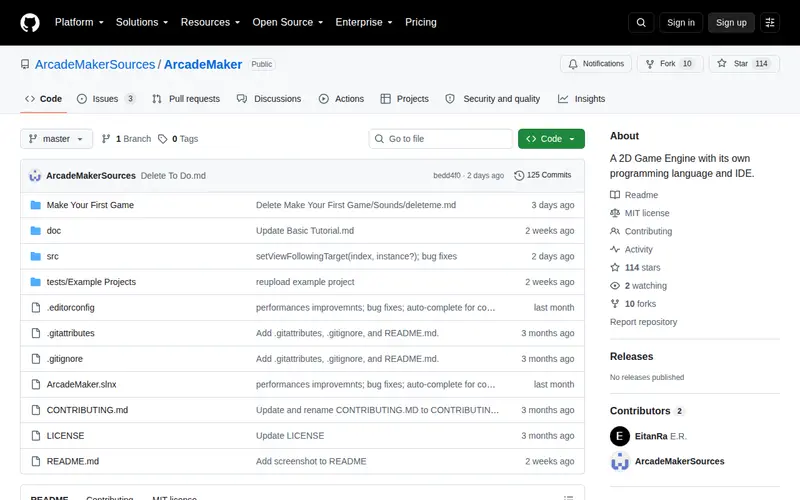Image resolution: width=800 pixels, height=500 pixels.
Task: Click the scale icon beside MIT license
Action: [x=615, y=213]
